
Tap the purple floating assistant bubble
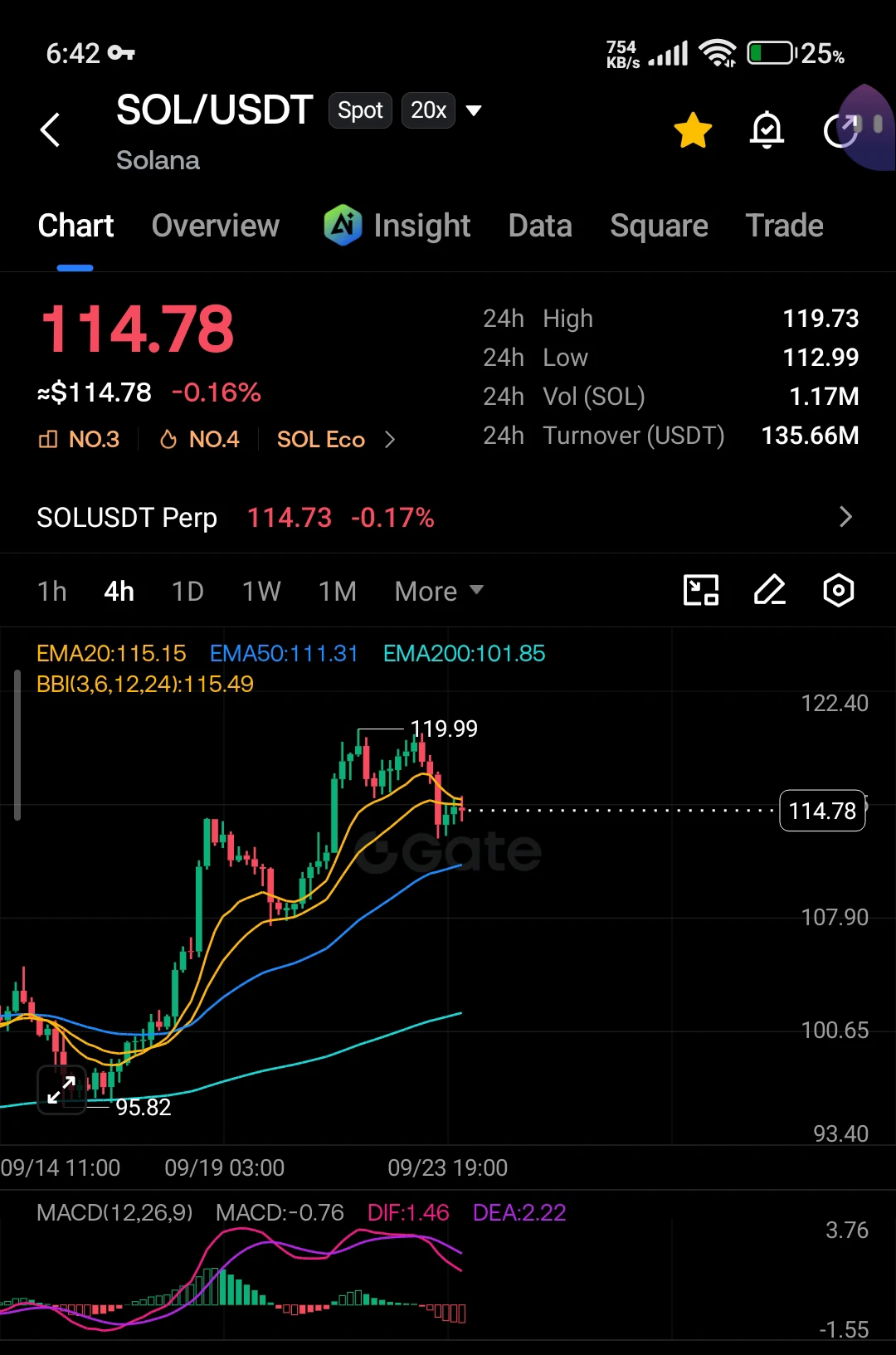tap(867, 127)
